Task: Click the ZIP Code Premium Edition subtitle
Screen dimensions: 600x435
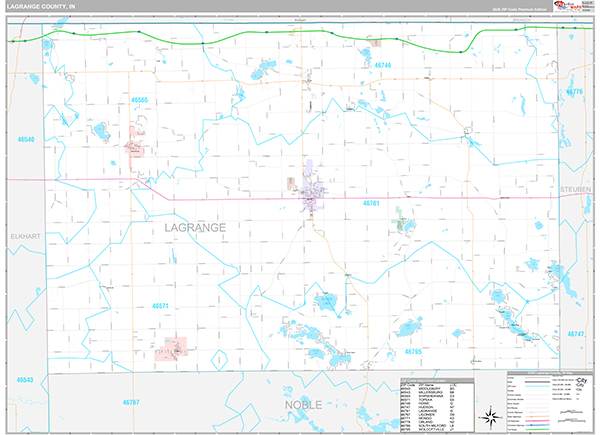Action: coord(519,9)
